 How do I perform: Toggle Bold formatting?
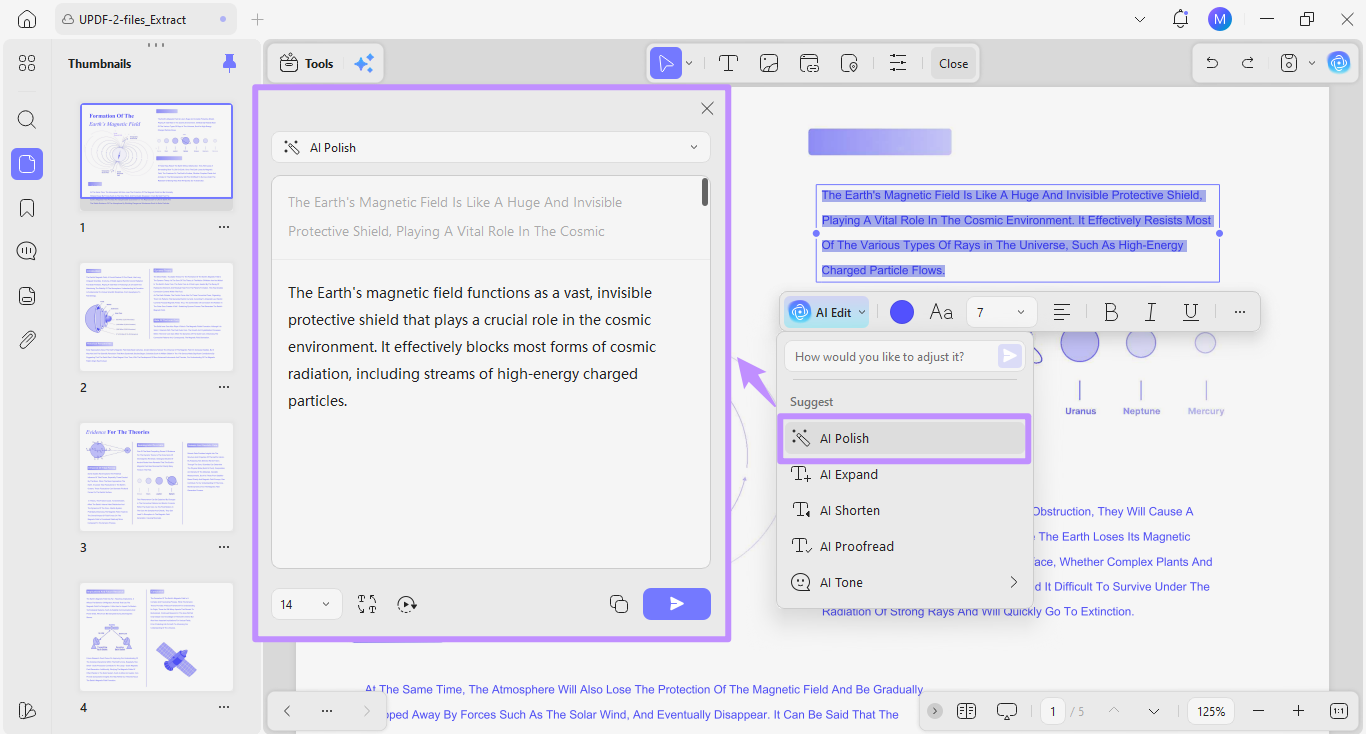1110,313
